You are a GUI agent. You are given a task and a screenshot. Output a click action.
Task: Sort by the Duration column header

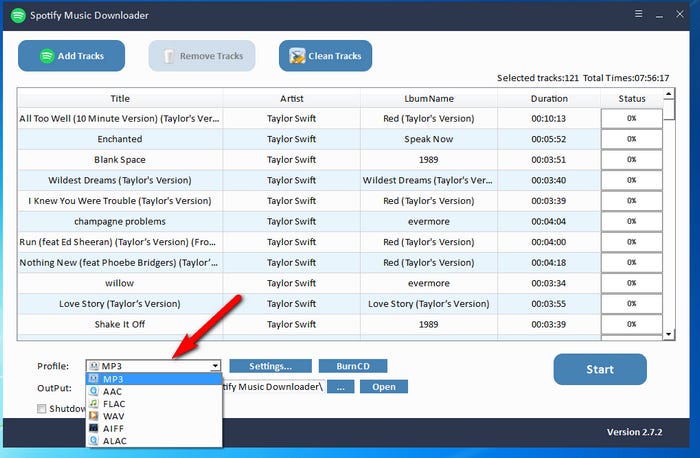pos(549,98)
